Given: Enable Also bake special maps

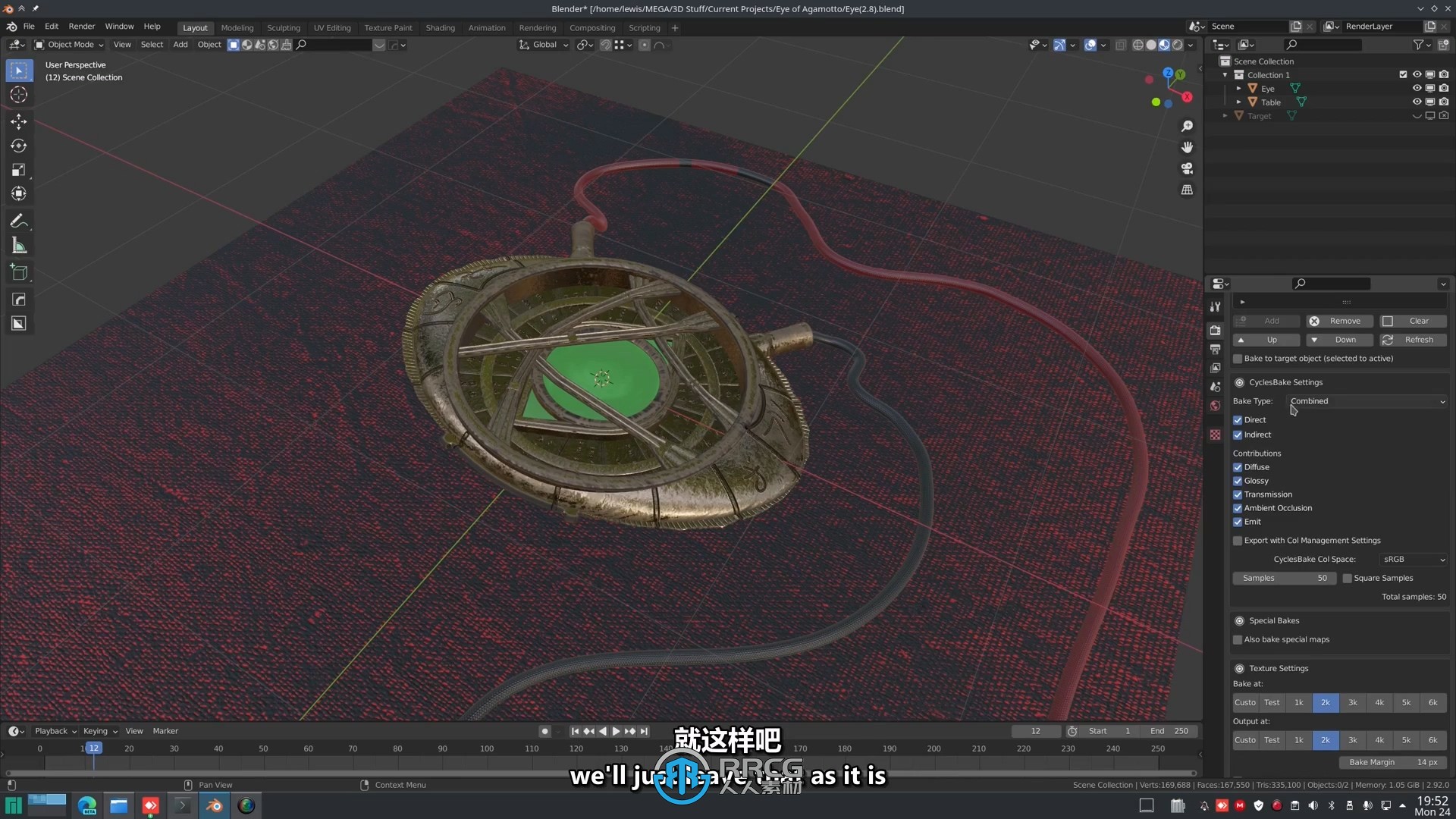Looking at the screenshot, I should (1238, 639).
